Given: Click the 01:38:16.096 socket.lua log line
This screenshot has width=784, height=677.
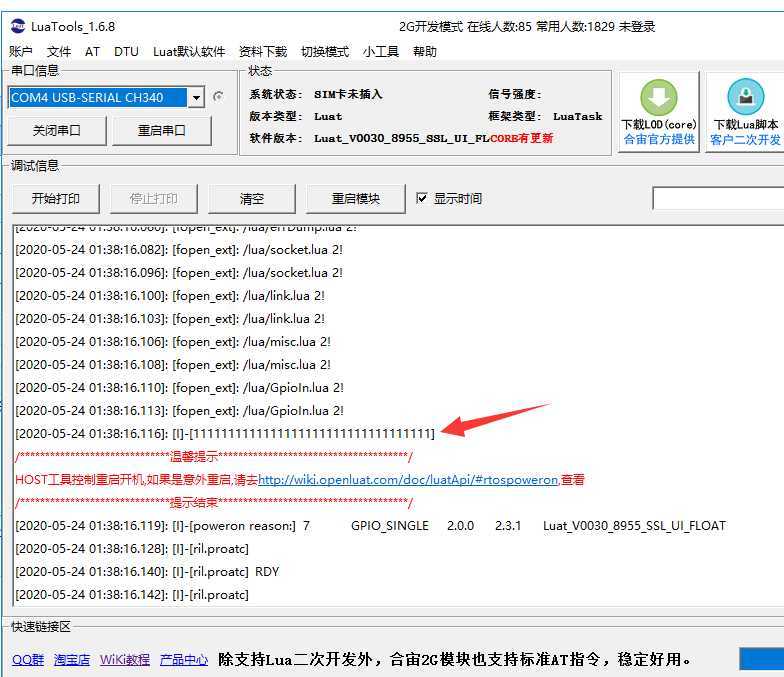Looking at the screenshot, I should pyautogui.click(x=179, y=272).
